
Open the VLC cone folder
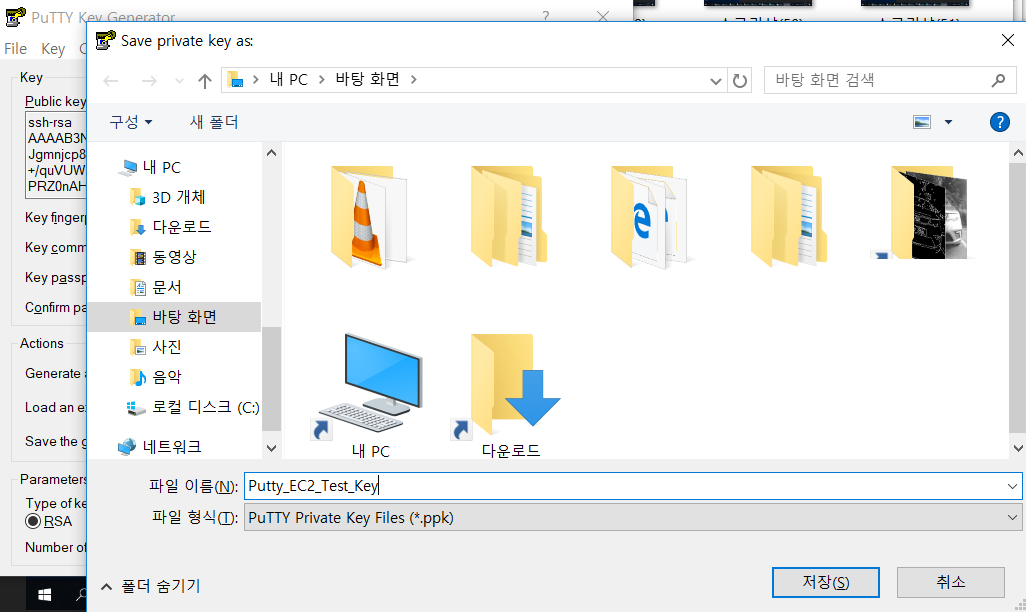pos(368,217)
